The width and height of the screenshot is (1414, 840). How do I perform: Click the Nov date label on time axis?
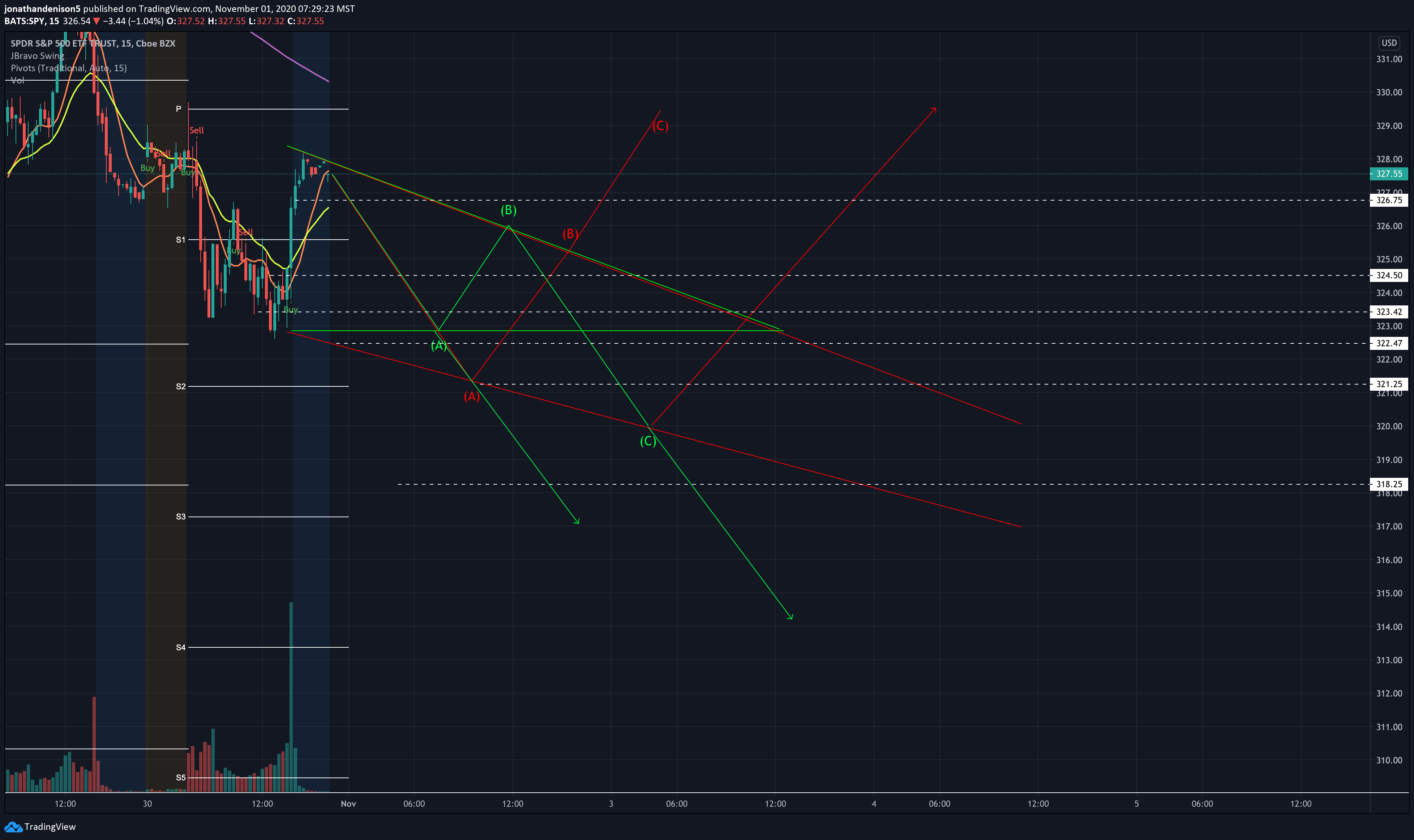pos(348,804)
